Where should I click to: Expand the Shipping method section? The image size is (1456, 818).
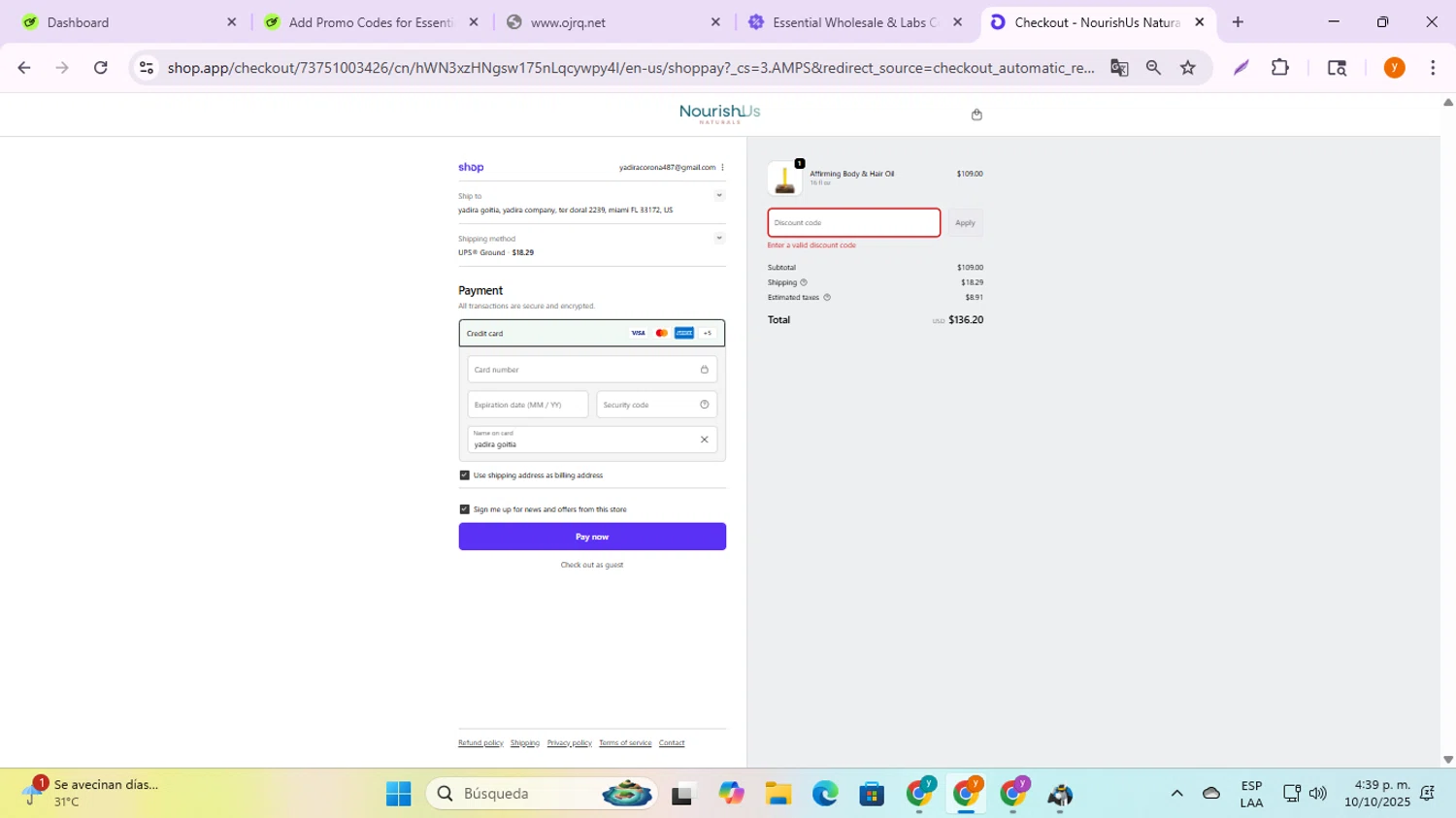pyautogui.click(x=719, y=238)
